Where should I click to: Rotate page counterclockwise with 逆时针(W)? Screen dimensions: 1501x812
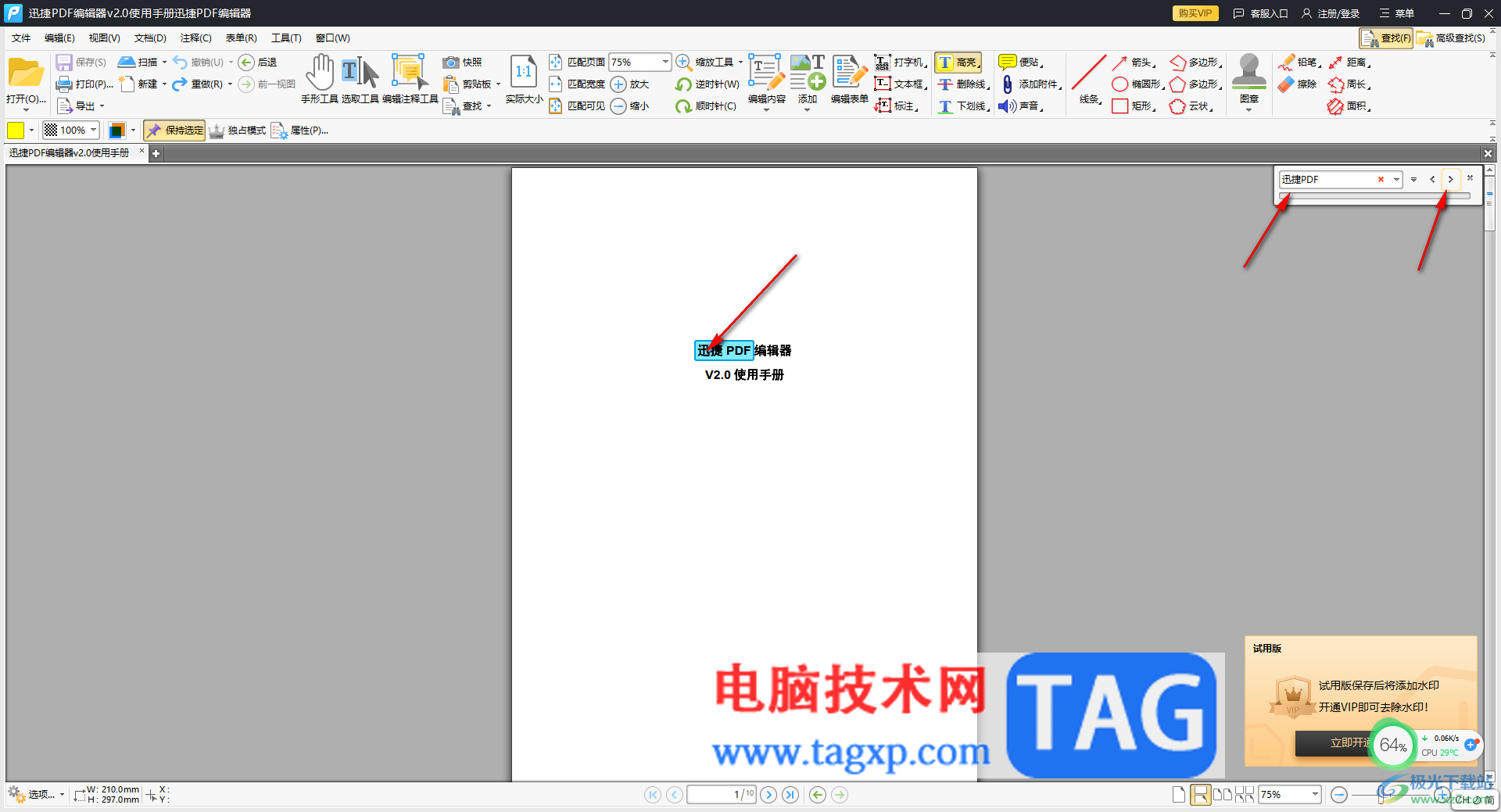(x=708, y=84)
